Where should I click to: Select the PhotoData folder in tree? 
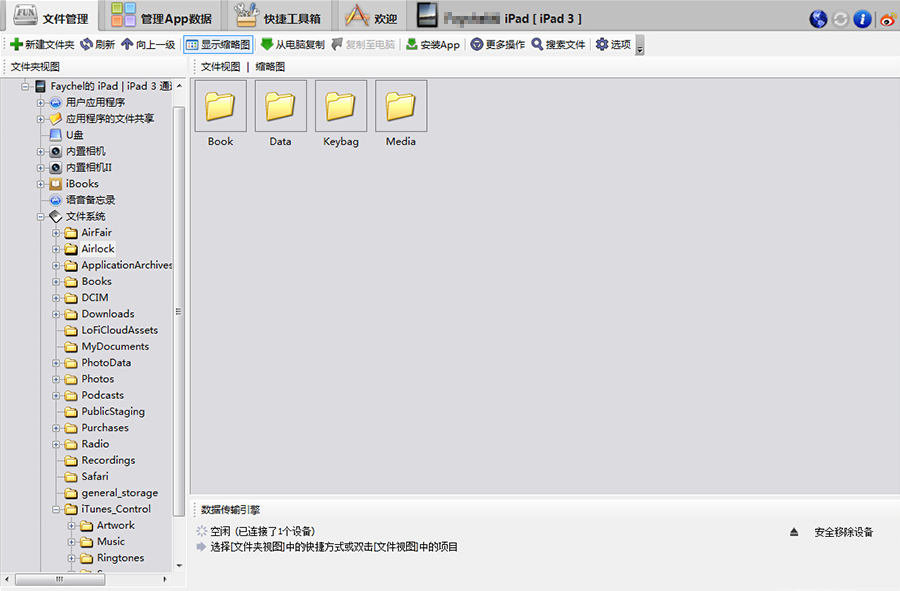click(105, 363)
